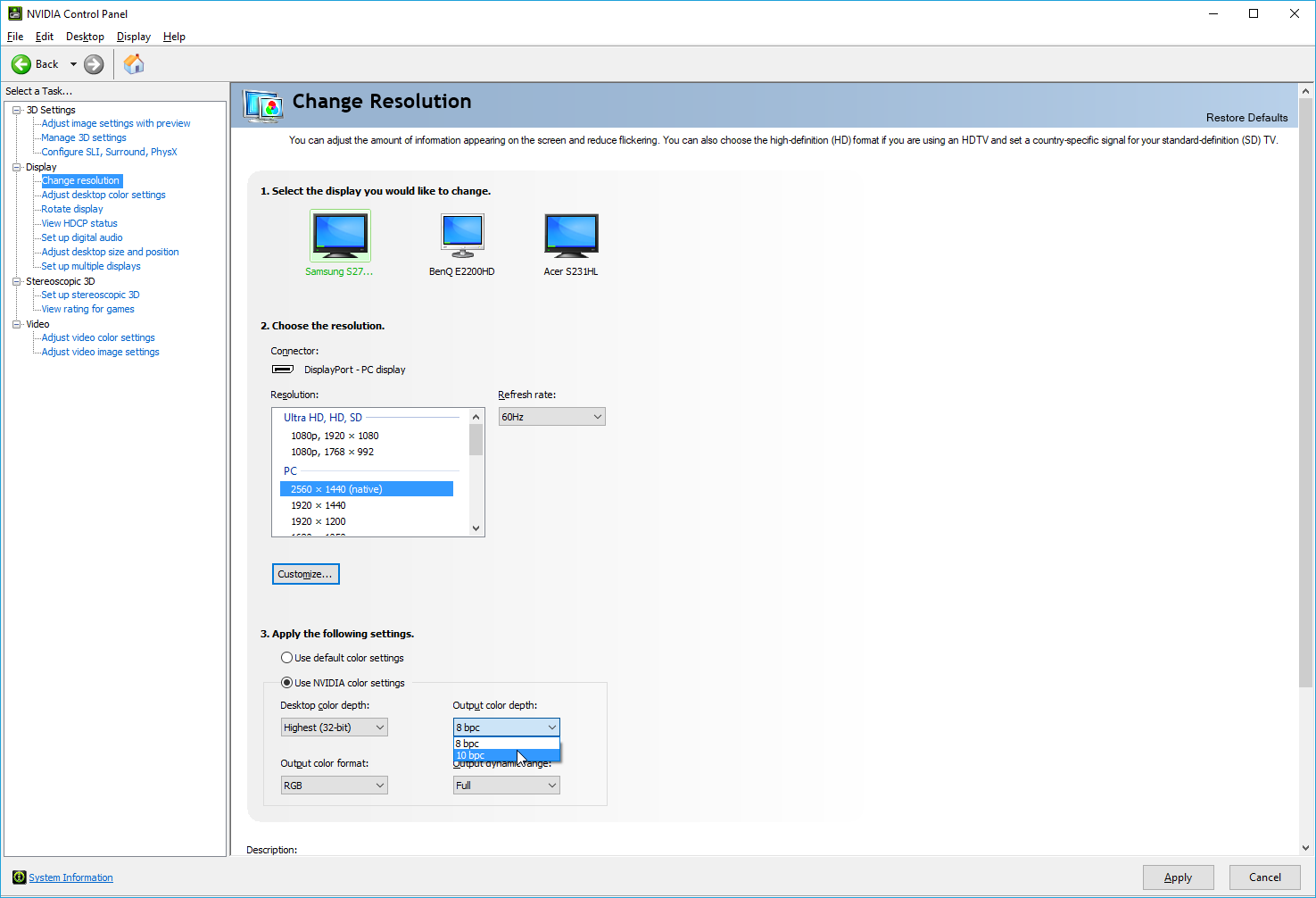Select the Acer S231HL monitor icon

click(571, 236)
